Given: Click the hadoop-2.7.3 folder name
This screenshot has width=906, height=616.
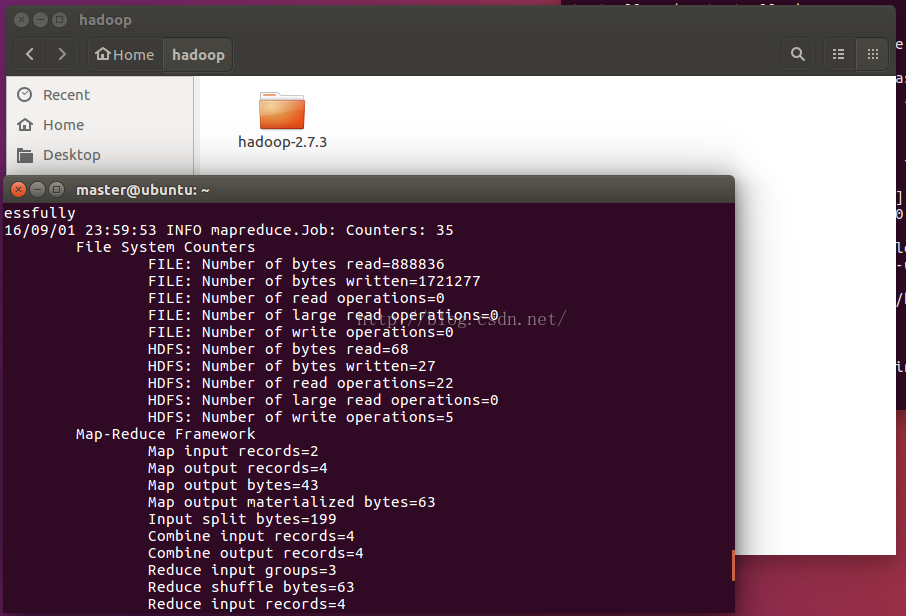Looking at the screenshot, I should 283,142.
